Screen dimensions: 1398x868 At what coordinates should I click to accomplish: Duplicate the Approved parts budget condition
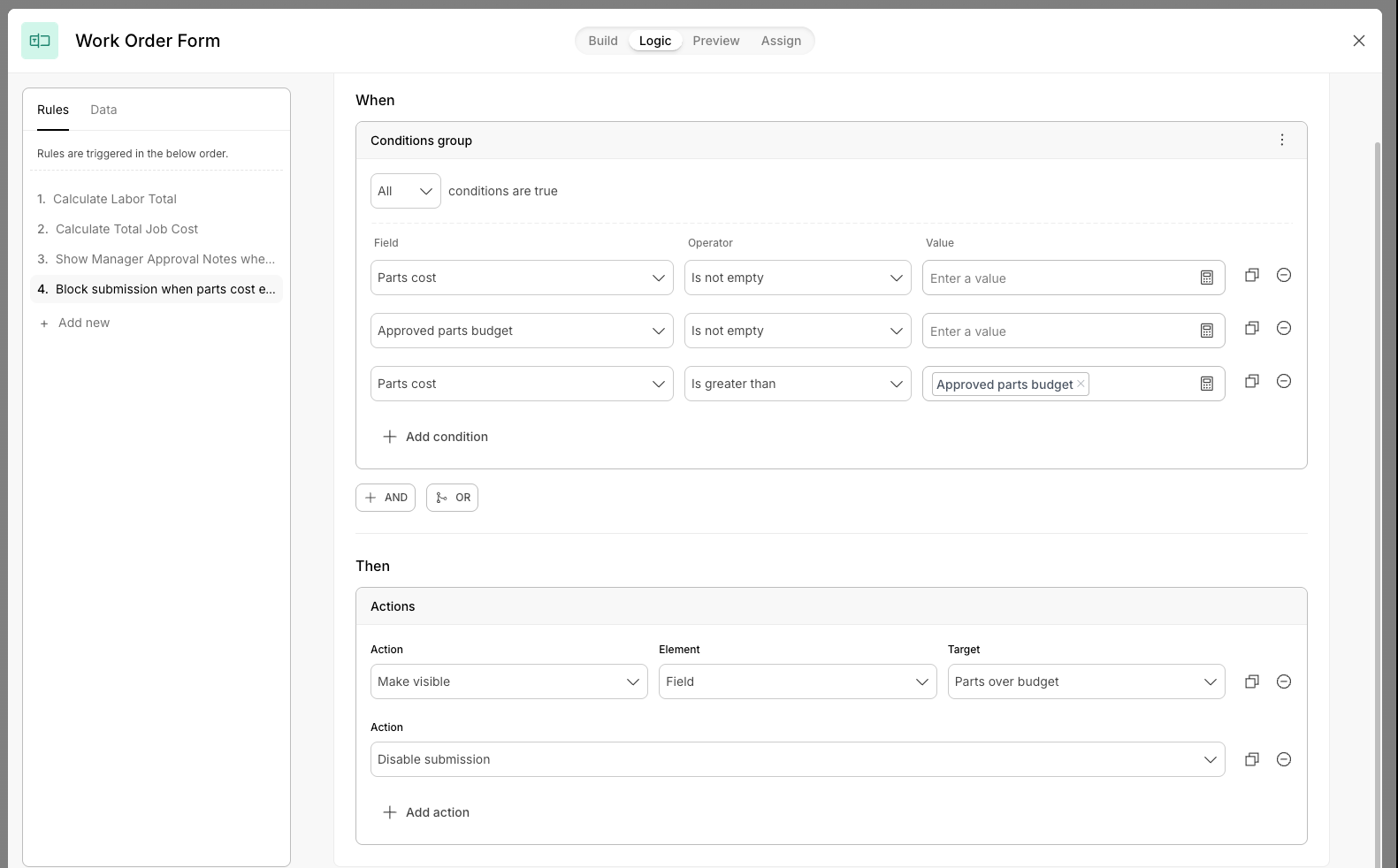coord(1252,328)
